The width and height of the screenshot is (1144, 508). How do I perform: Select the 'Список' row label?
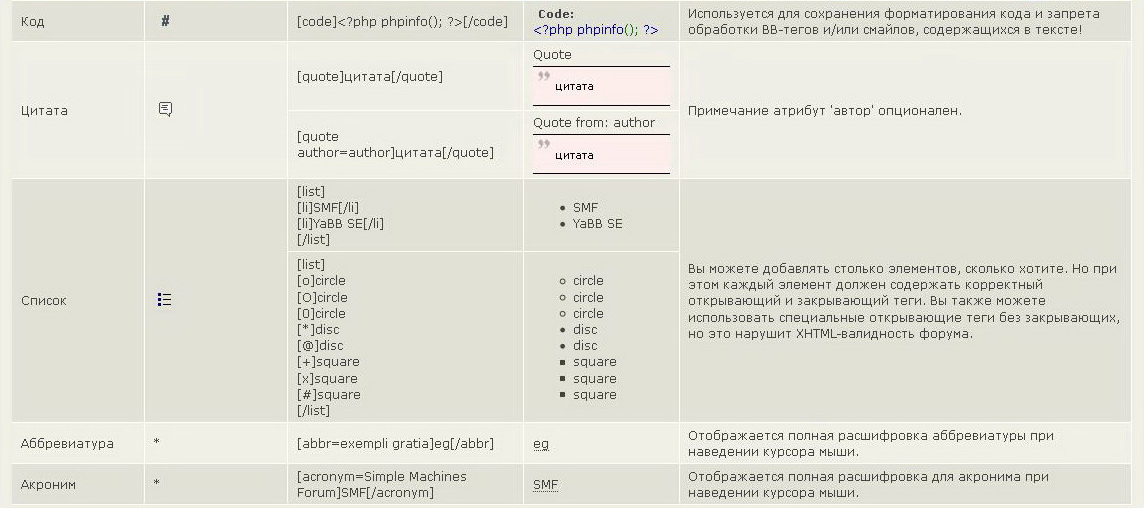click(x=44, y=300)
